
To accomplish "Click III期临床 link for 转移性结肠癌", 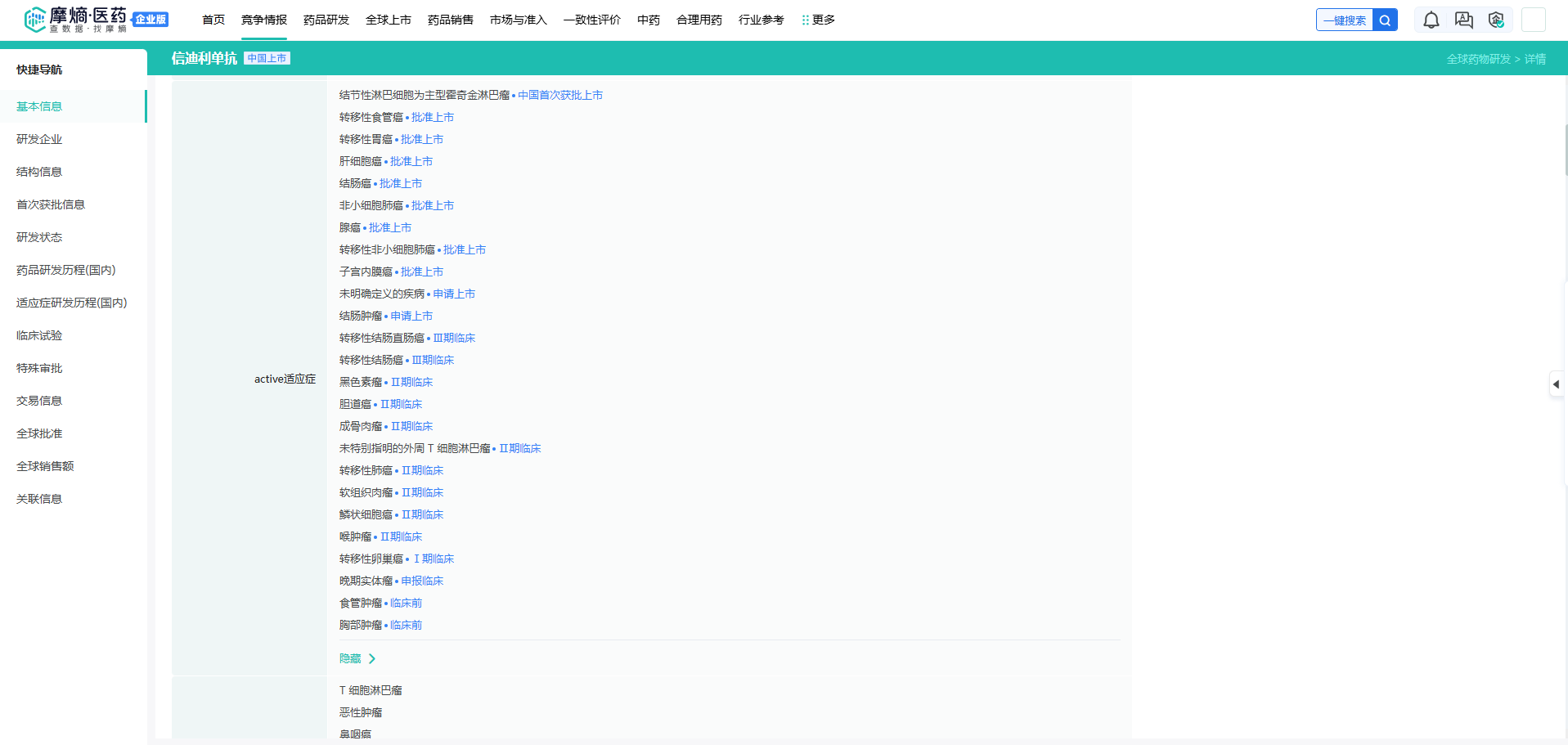I will click(x=433, y=360).
